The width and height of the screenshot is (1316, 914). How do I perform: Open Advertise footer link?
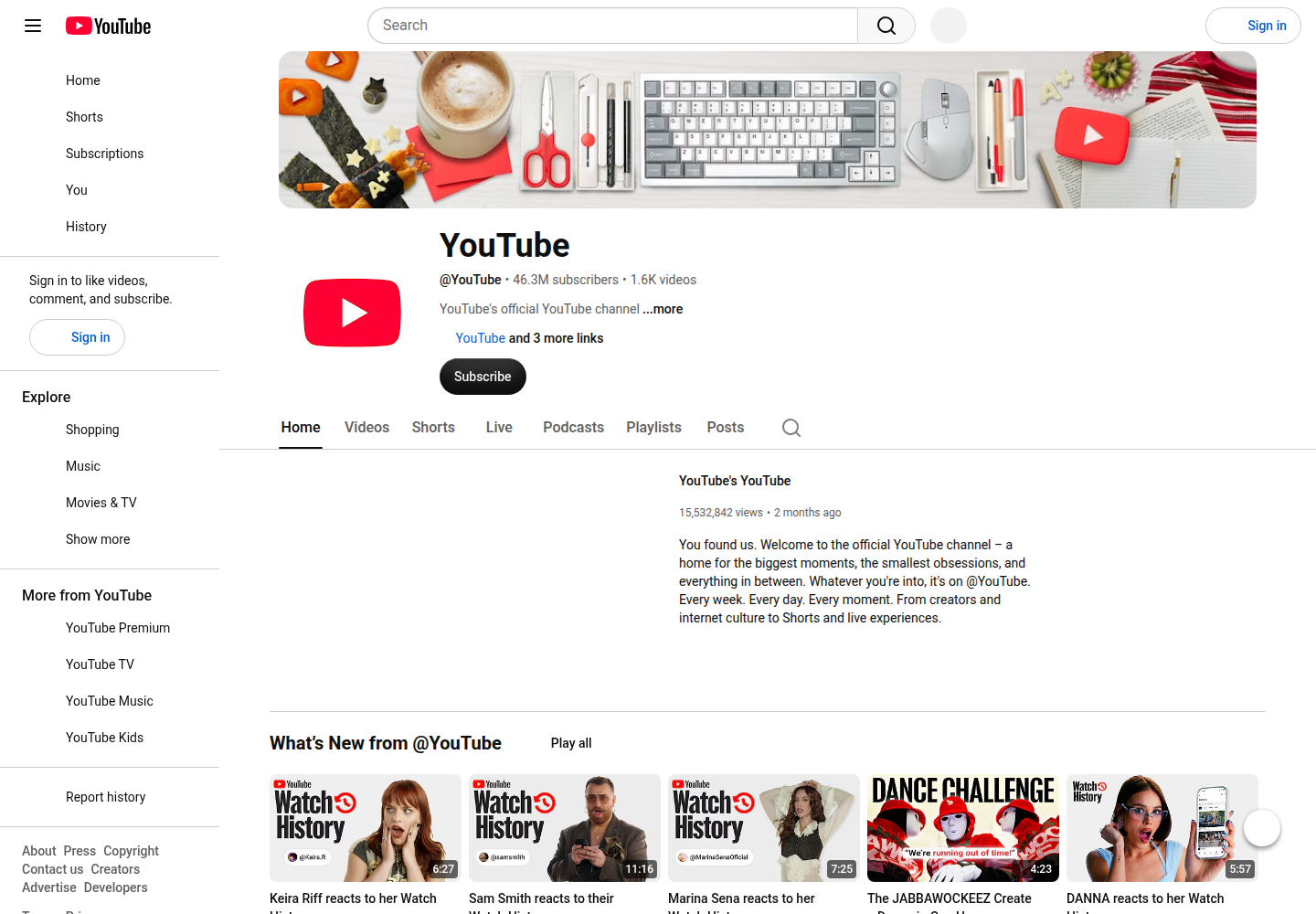(x=49, y=887)
